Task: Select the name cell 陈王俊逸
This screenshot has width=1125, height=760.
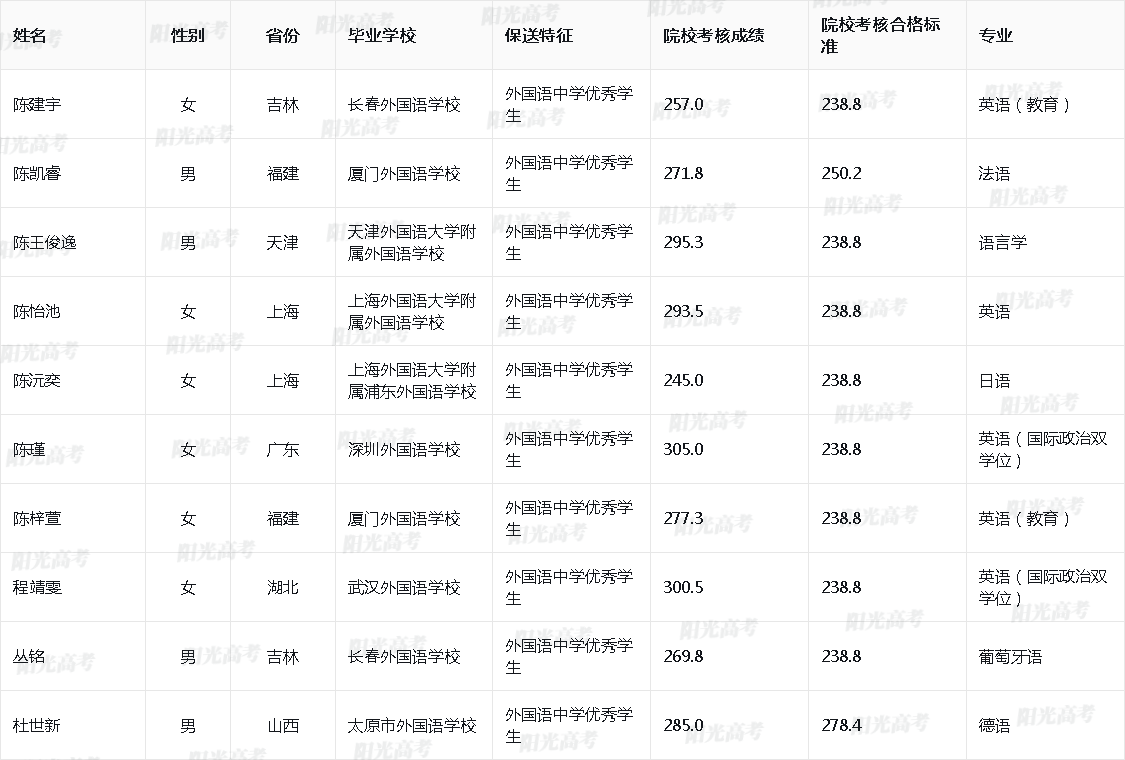Action: pyautogui.click(x=45, y=242)
